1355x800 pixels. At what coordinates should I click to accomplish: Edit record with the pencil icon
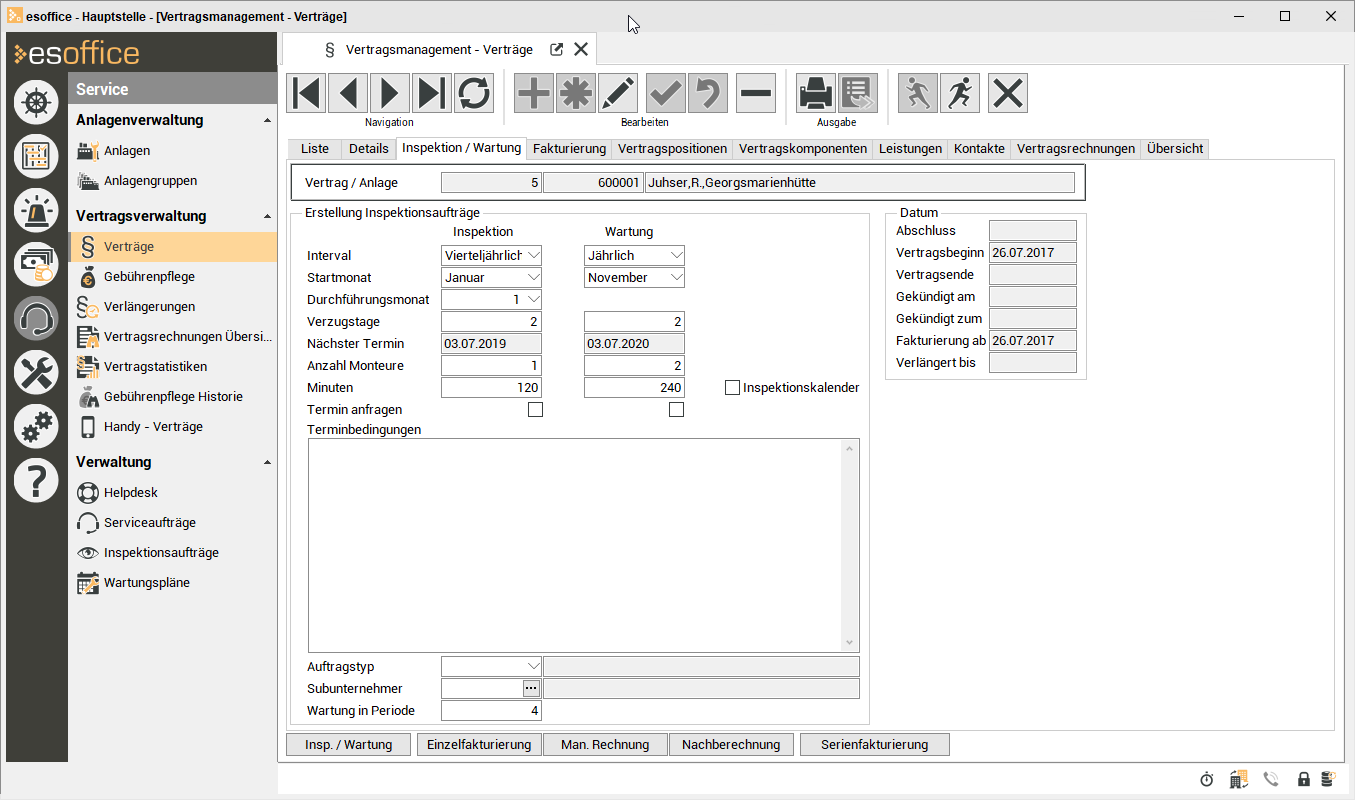(x=618, y=93)
